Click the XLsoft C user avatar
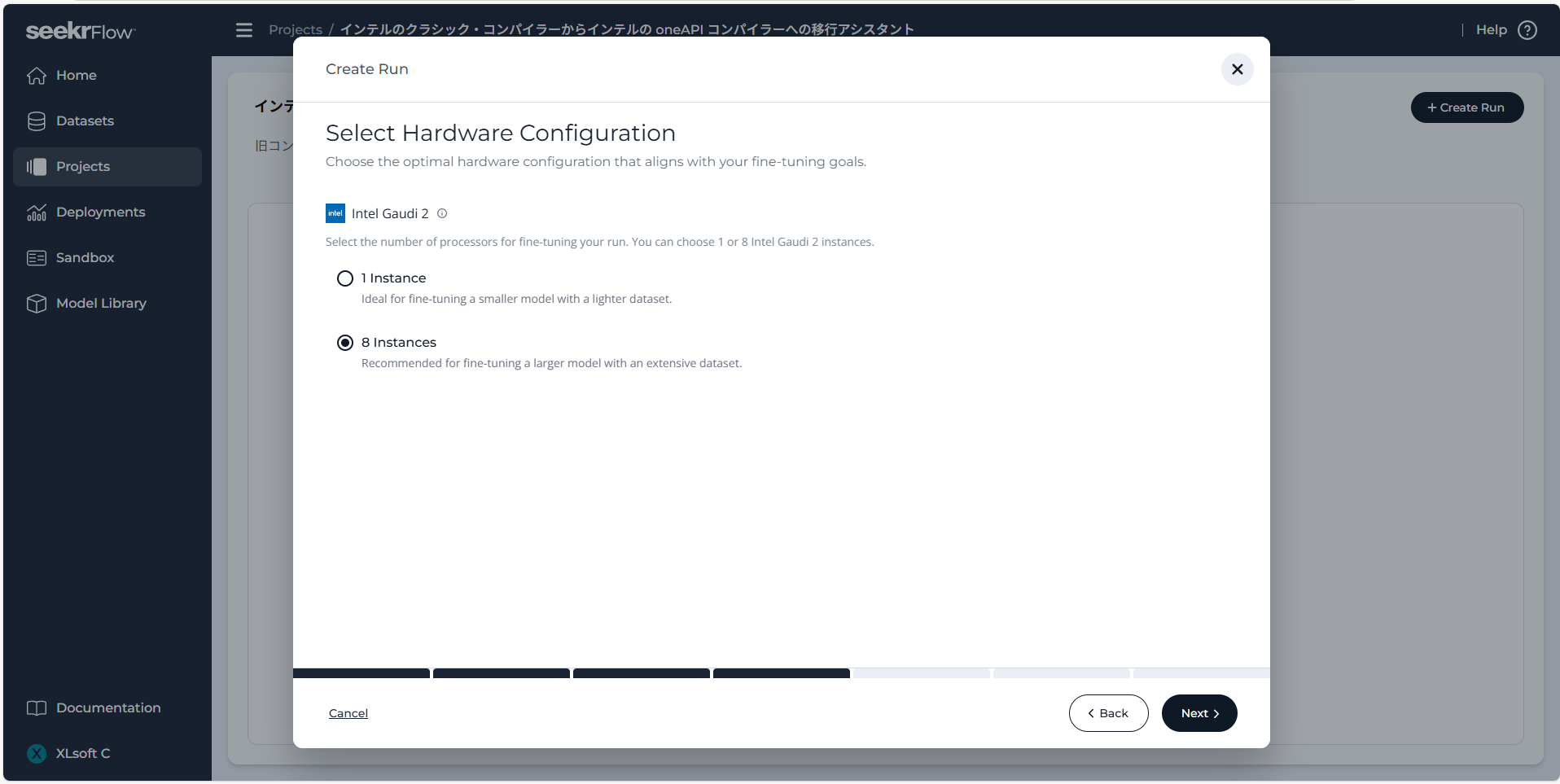 coord(37,754)
